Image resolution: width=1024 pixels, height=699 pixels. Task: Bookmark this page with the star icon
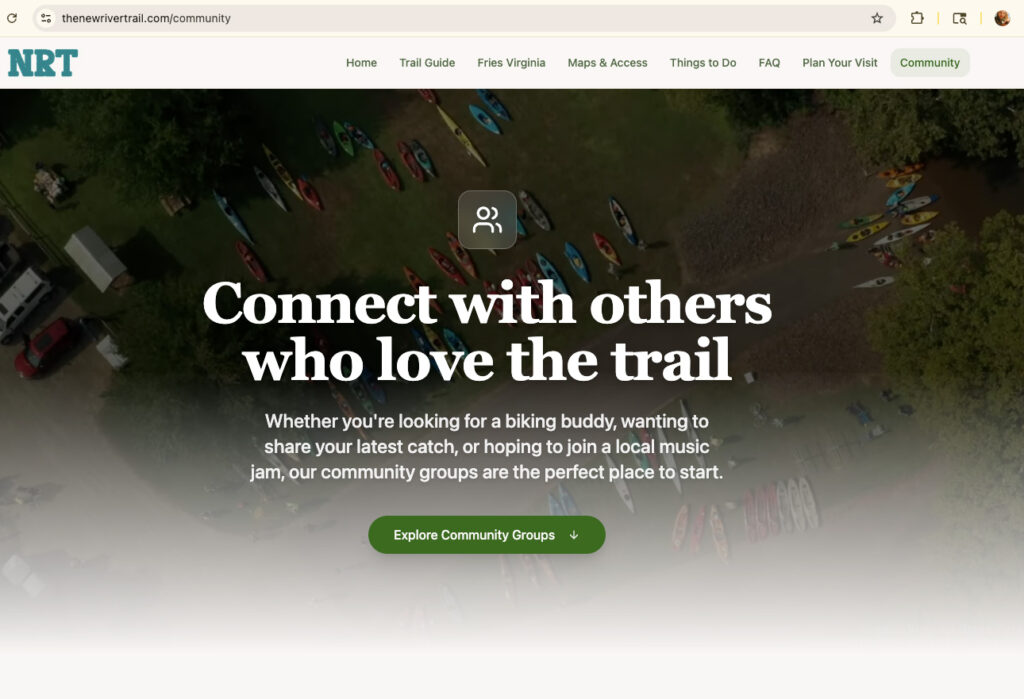click(x=877, y=18)
